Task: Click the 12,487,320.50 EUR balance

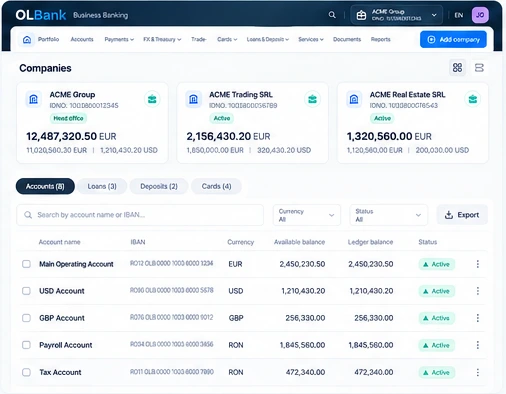Action: tap(71, 136)
